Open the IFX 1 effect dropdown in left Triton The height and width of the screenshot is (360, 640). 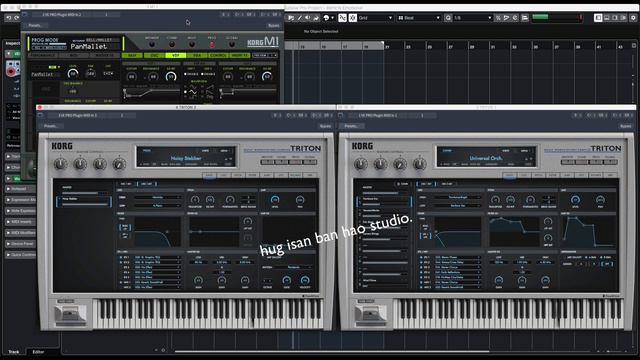[157, 258]
